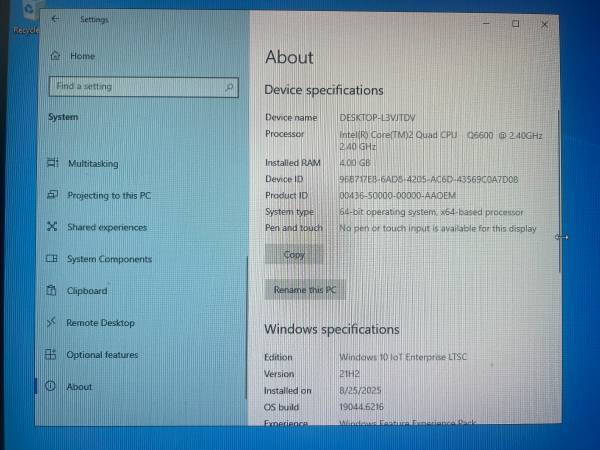The image size is (600, 450).
Task: Click the Clipboard icon
Action: 52,291
